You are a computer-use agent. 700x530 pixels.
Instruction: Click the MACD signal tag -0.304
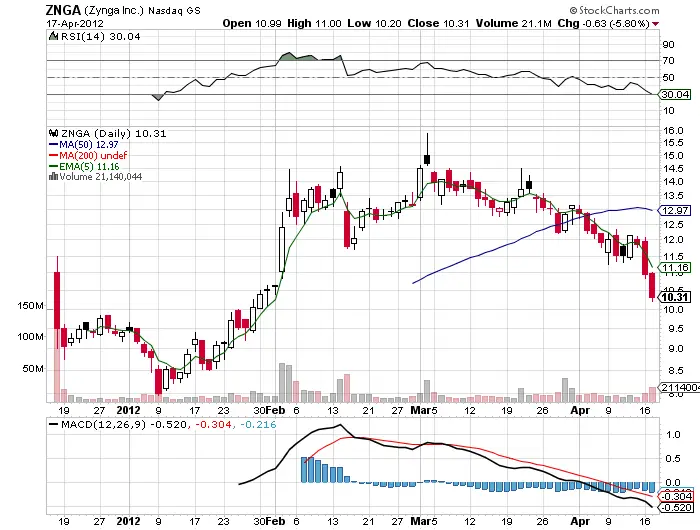[676, 497]
